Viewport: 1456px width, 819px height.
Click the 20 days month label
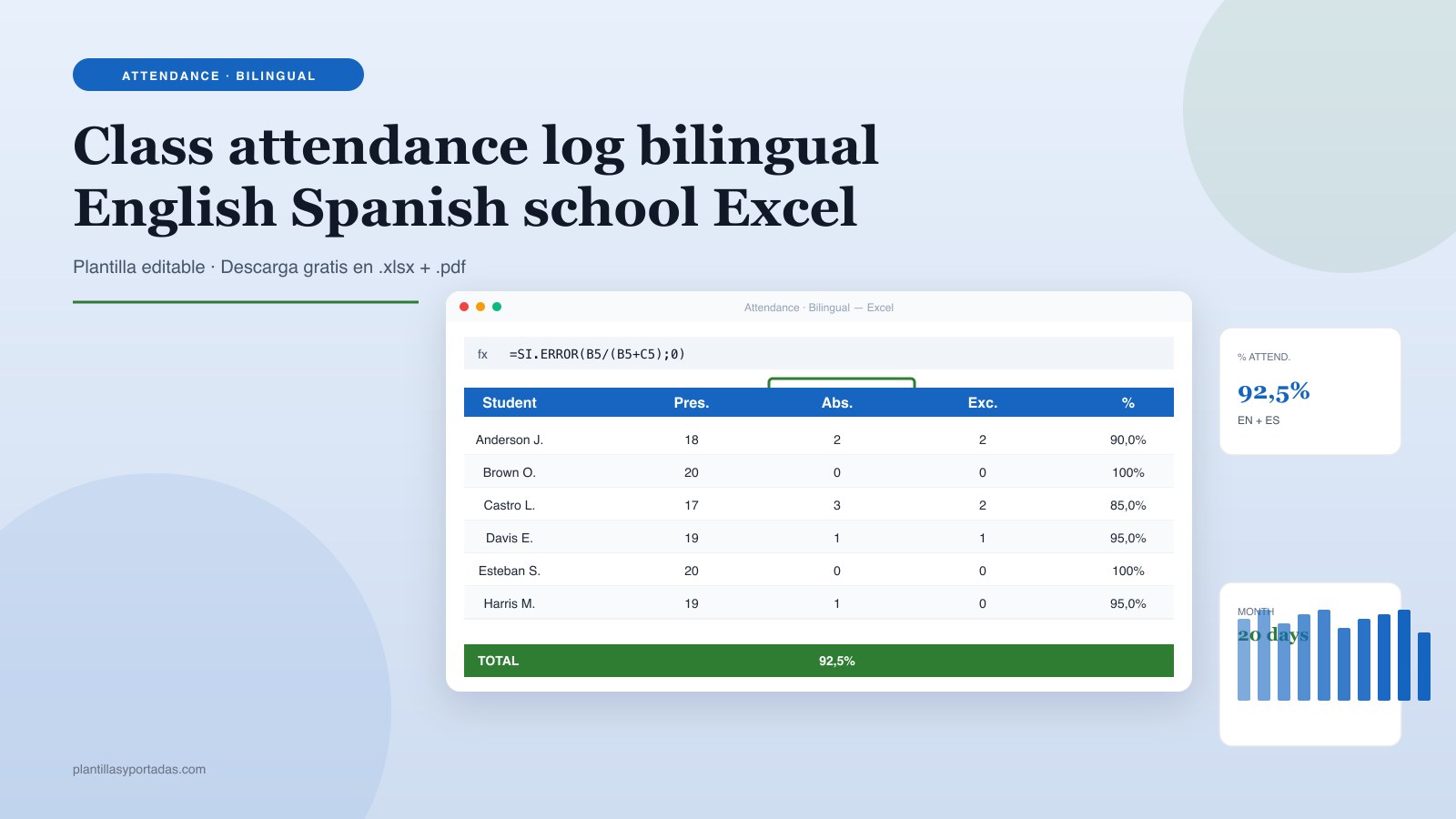(x=1273, y=634)
